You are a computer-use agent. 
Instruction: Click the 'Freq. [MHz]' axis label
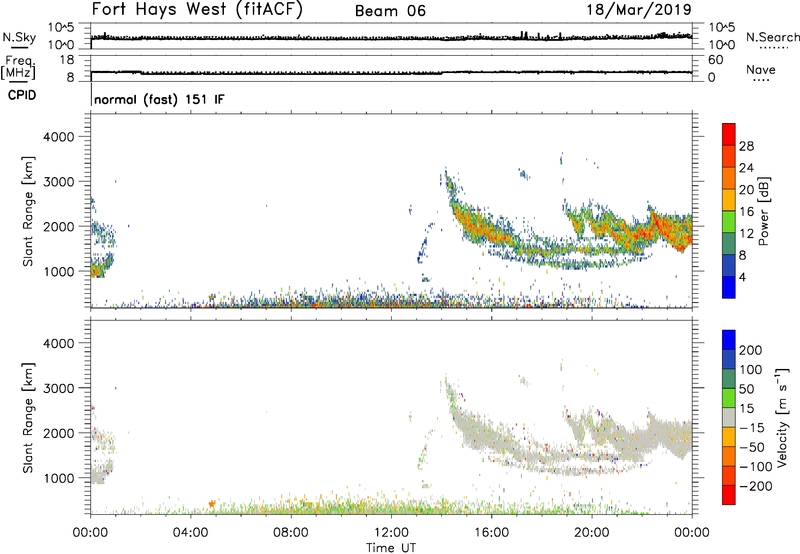tap(18, 68)
